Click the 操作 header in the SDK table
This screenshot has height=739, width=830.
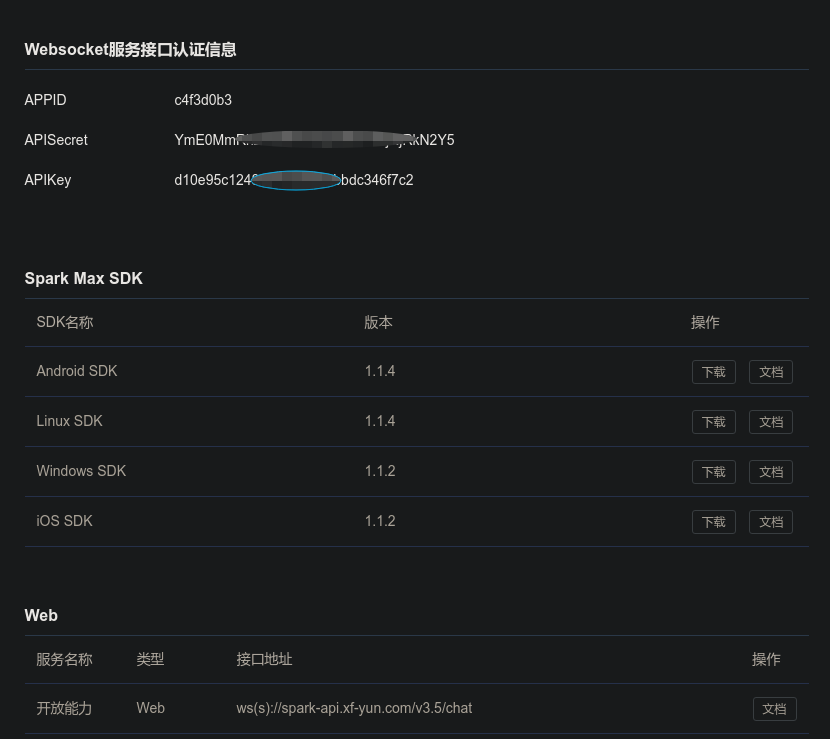point(705,322)
